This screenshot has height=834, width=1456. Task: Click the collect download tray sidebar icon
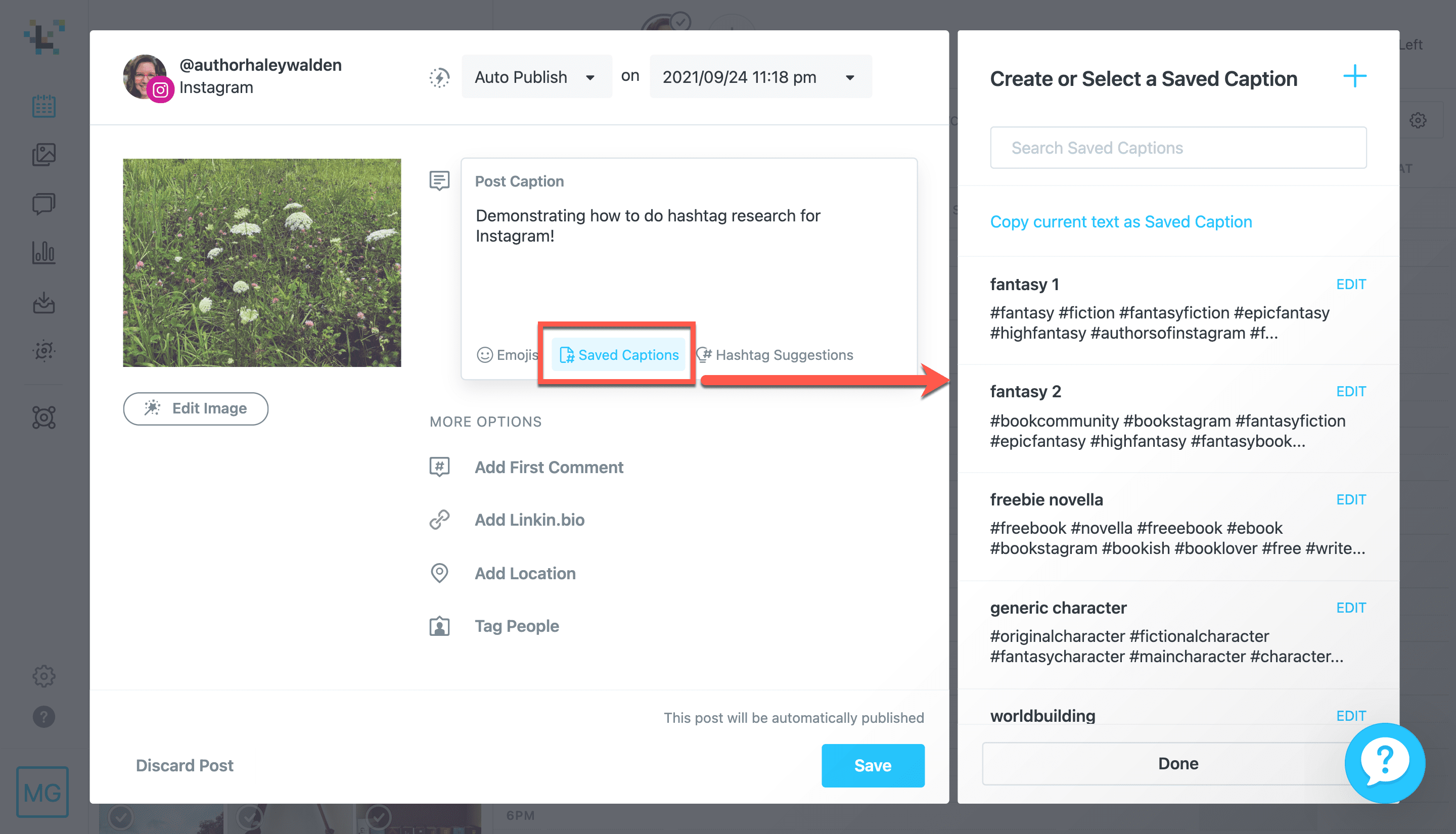click(43, 302)
